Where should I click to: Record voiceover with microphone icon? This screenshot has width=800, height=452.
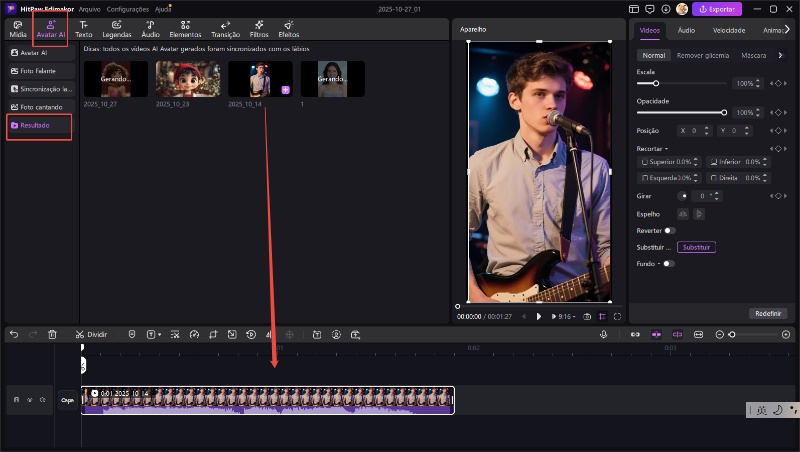pyautogui.click(x=604, y=334)
